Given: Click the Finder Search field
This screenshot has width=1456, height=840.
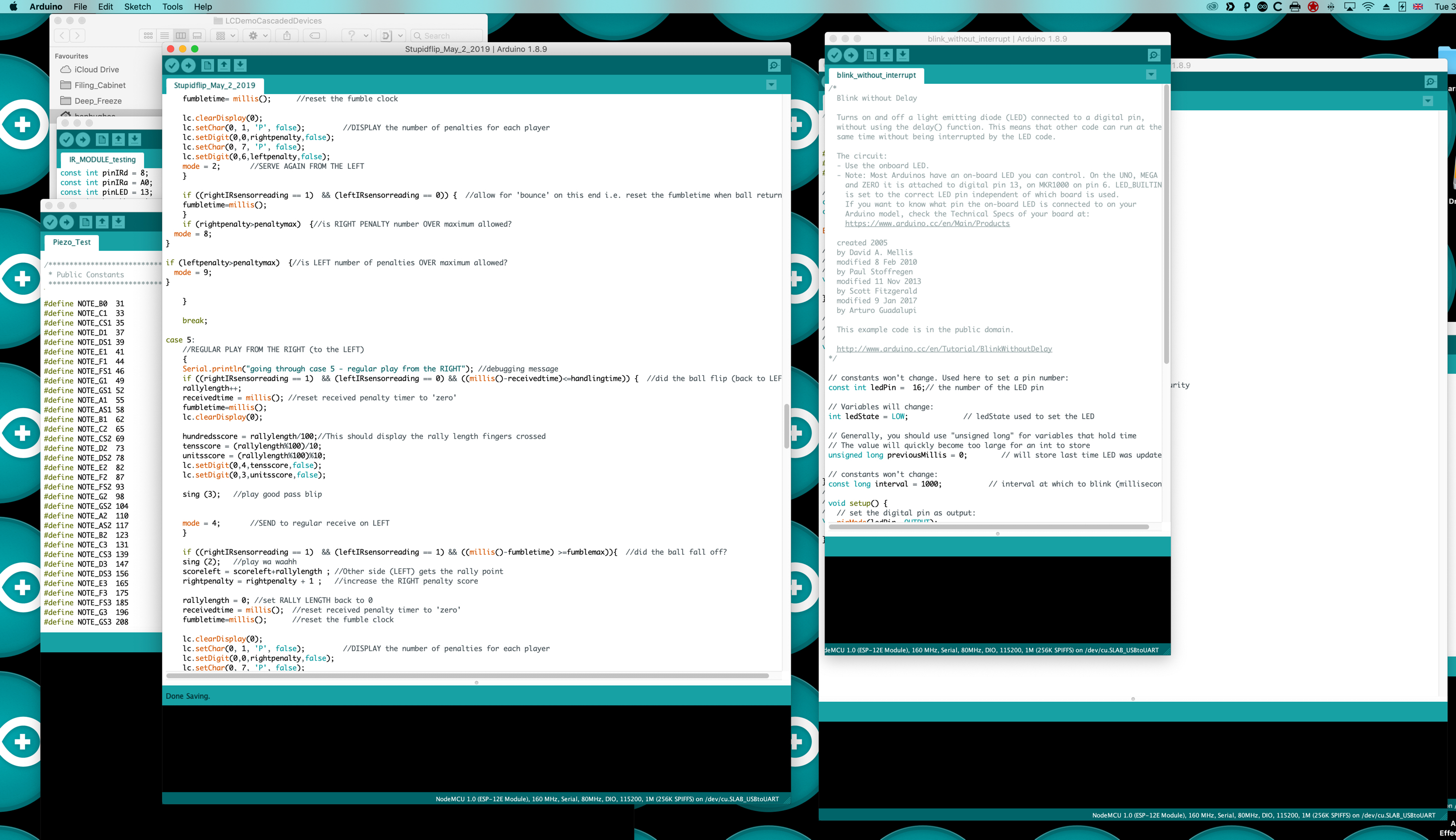Looking at the screenshot, I should click(447, 35).
